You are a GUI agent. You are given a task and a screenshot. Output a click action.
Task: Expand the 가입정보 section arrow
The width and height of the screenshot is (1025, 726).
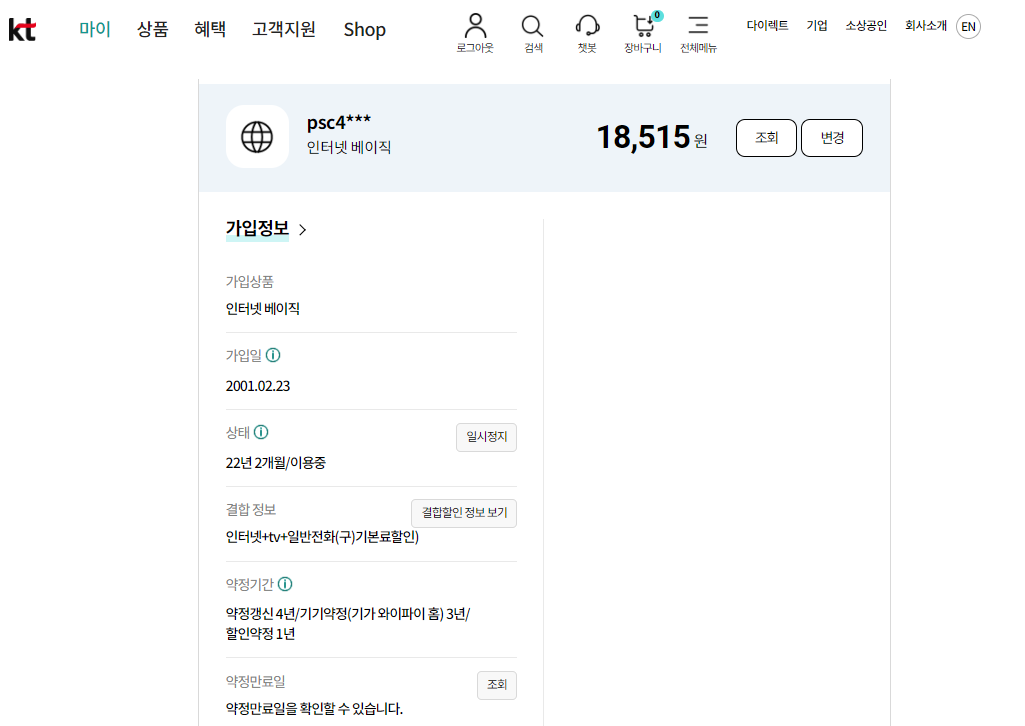pyautogui.click(x=303, y=230)
